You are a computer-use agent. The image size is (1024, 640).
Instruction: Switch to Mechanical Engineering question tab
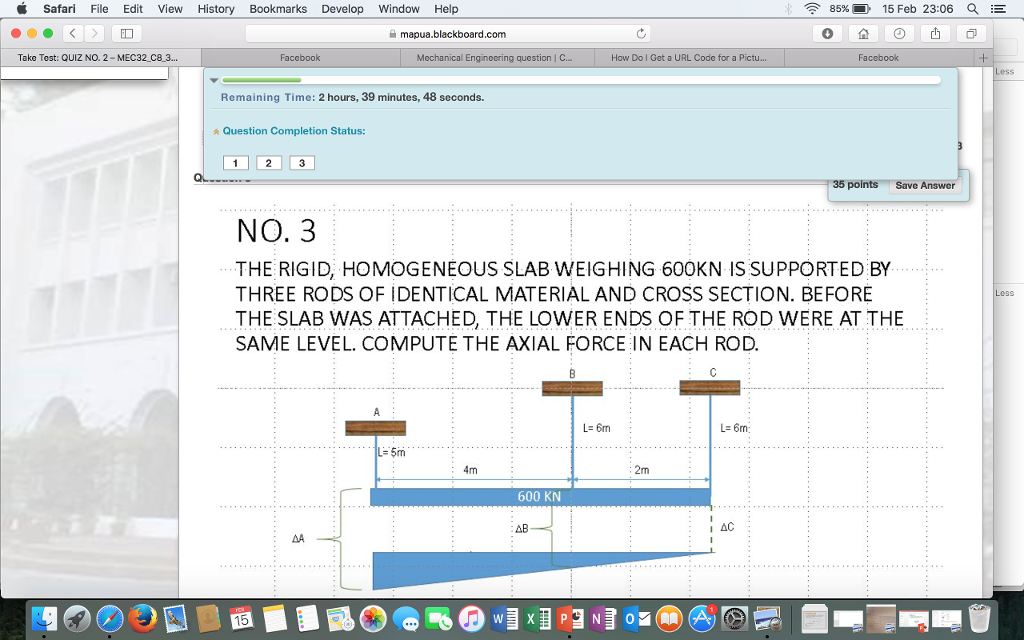coord(495,58)
